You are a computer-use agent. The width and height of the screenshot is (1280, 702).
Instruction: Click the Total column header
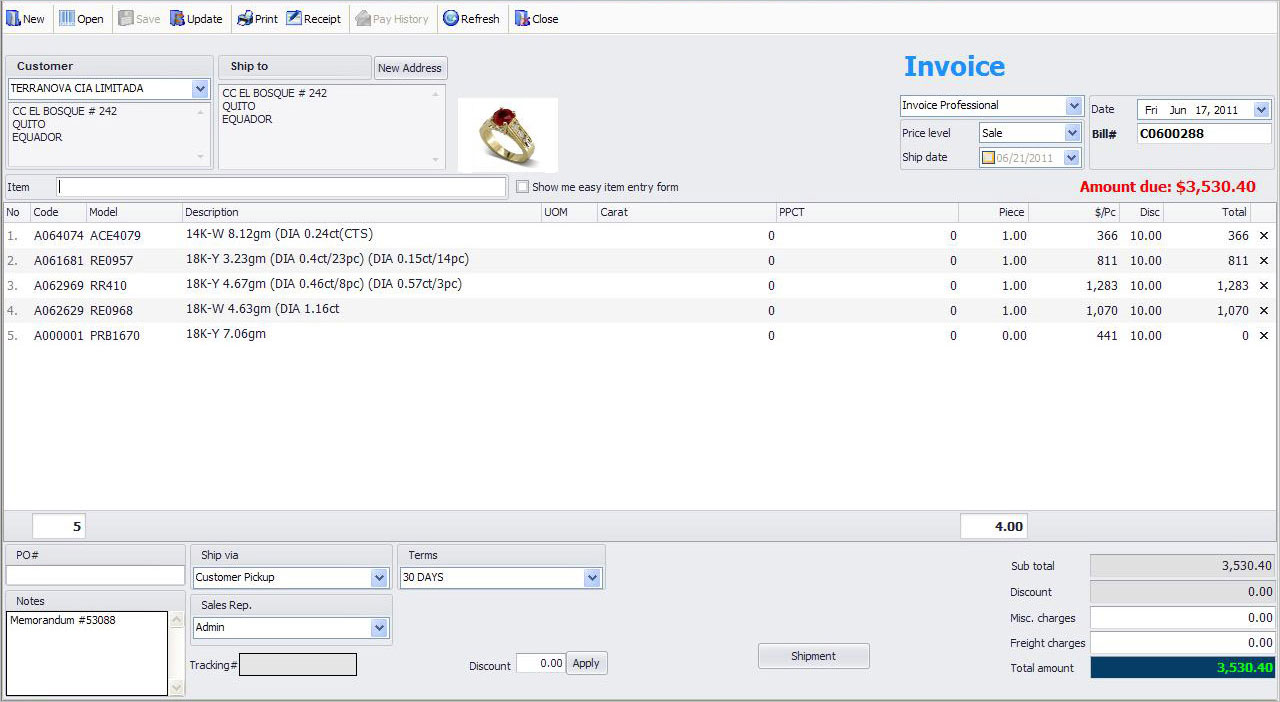tap(1207, 212)
